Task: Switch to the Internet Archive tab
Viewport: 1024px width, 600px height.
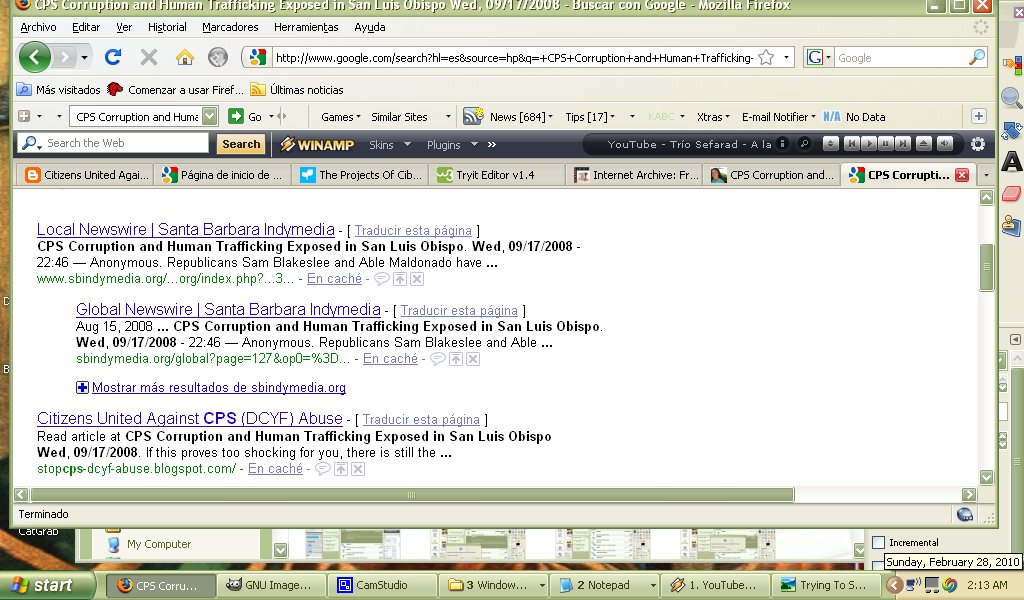Action: (x=635, y=174)
